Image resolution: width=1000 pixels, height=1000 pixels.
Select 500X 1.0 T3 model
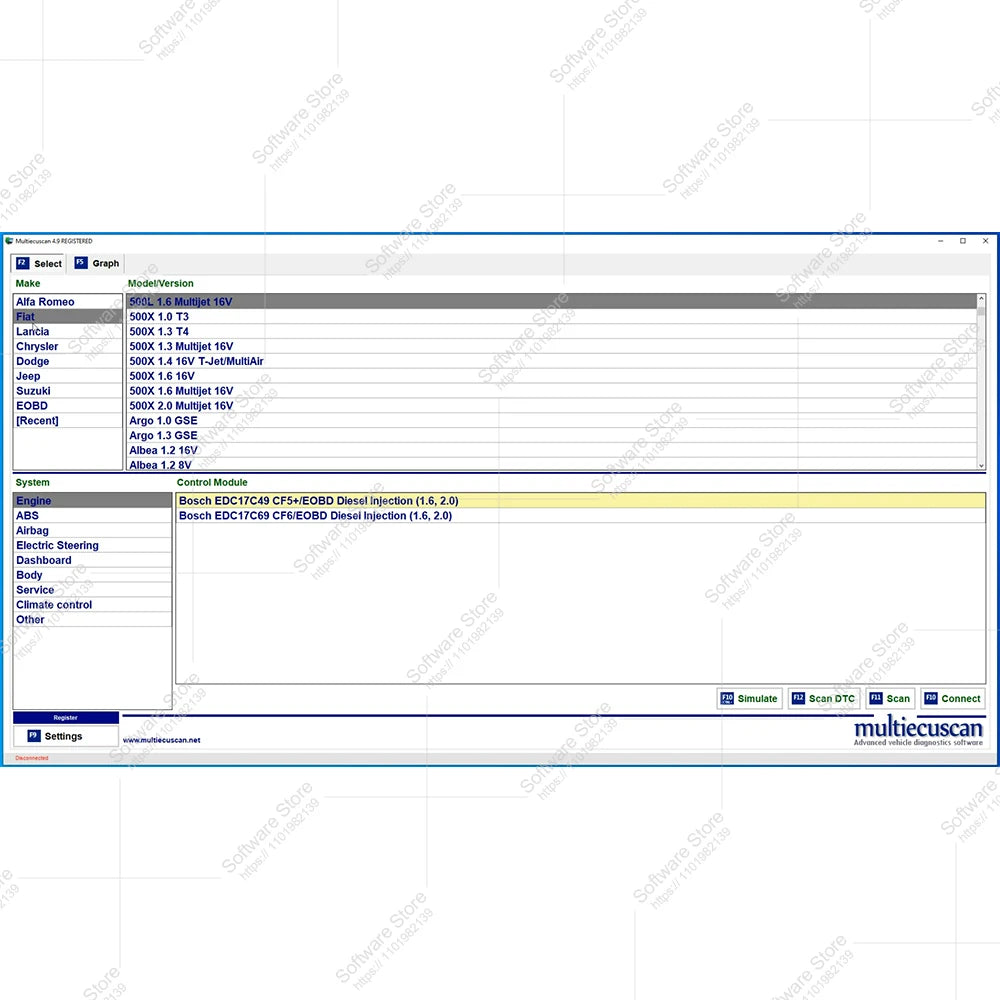[x=552, y=316]
